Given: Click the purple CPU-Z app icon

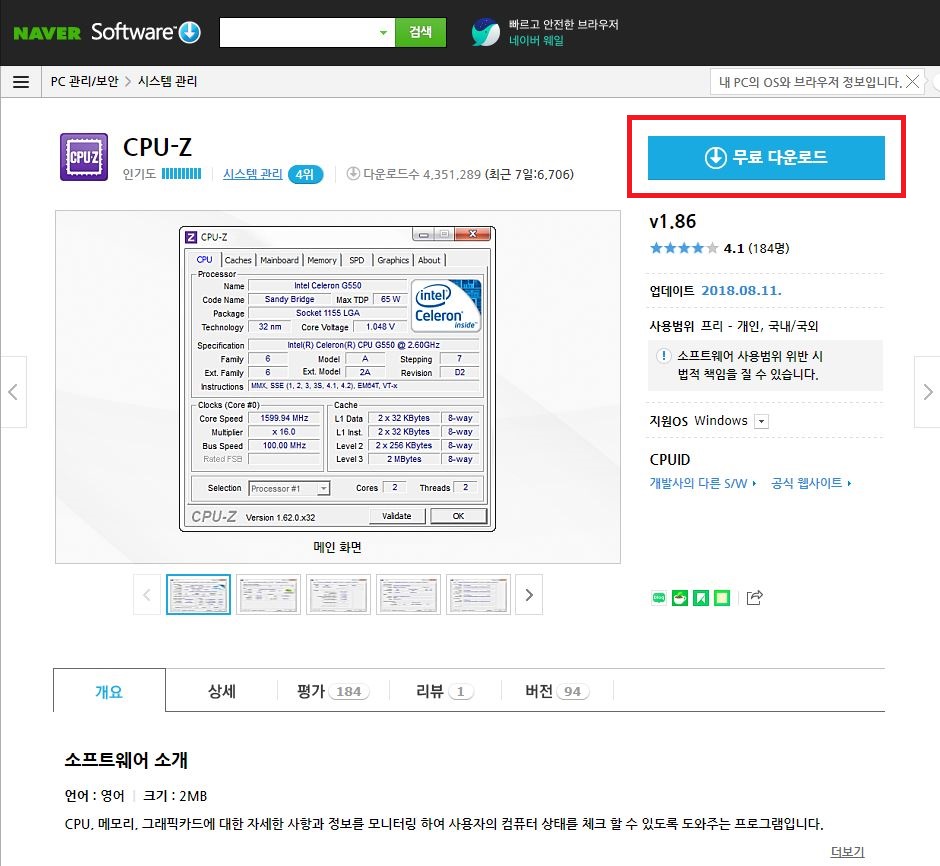Looking at the screenshot, I should coord(84,157).
